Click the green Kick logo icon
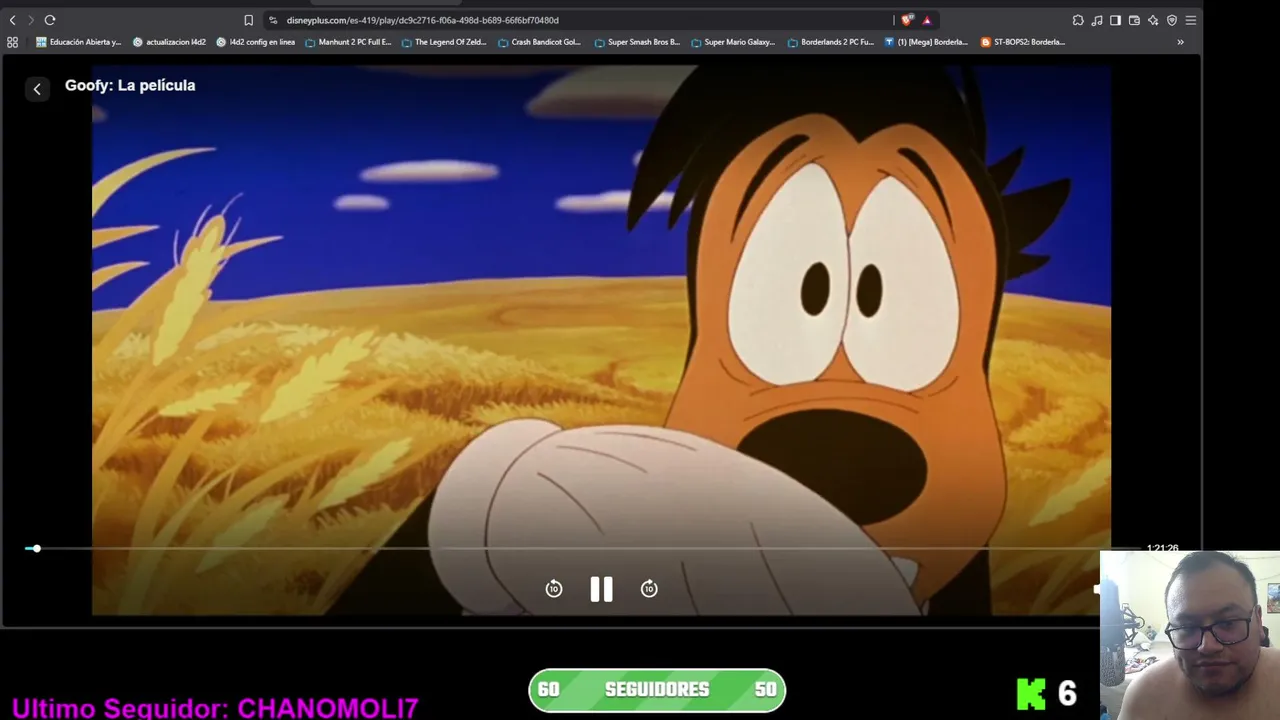Viewport: 1280px width, 720px height. pyautogui.click(x=1031, y=693)
